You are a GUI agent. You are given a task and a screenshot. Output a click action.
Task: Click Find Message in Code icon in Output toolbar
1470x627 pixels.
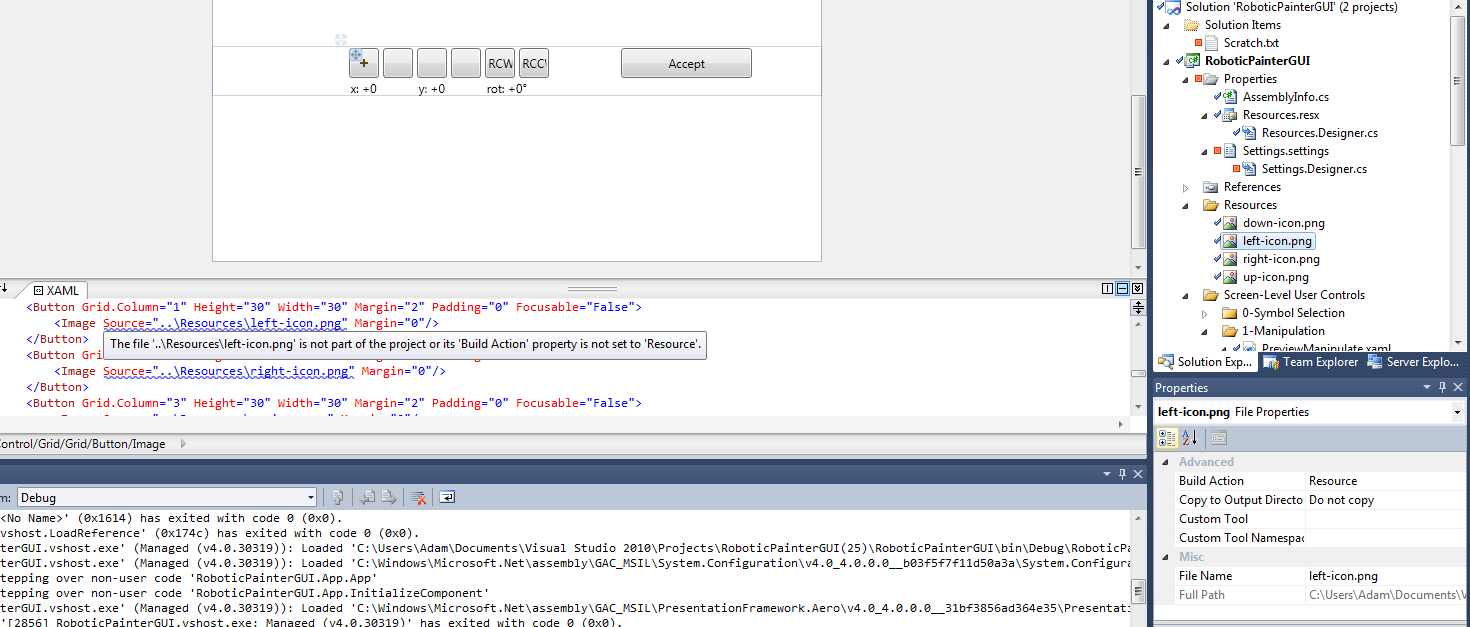[x=339, y=497]
